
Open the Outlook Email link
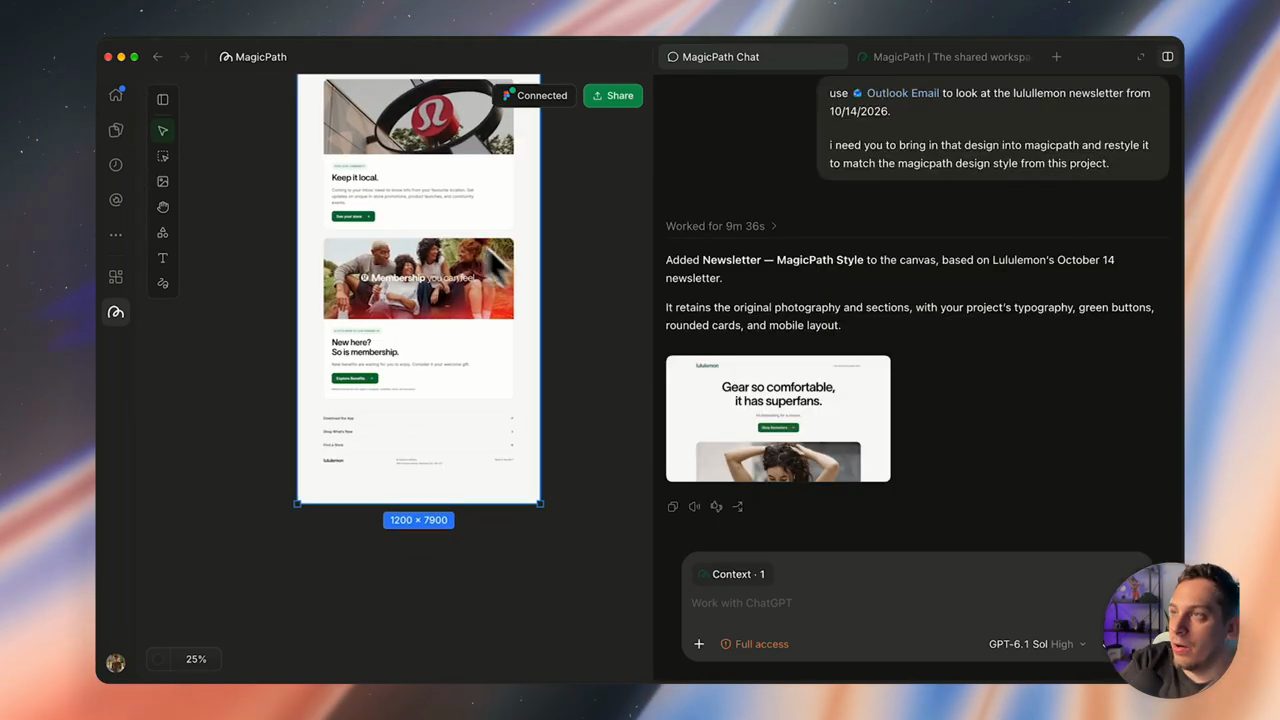click(x=895, y=93)
